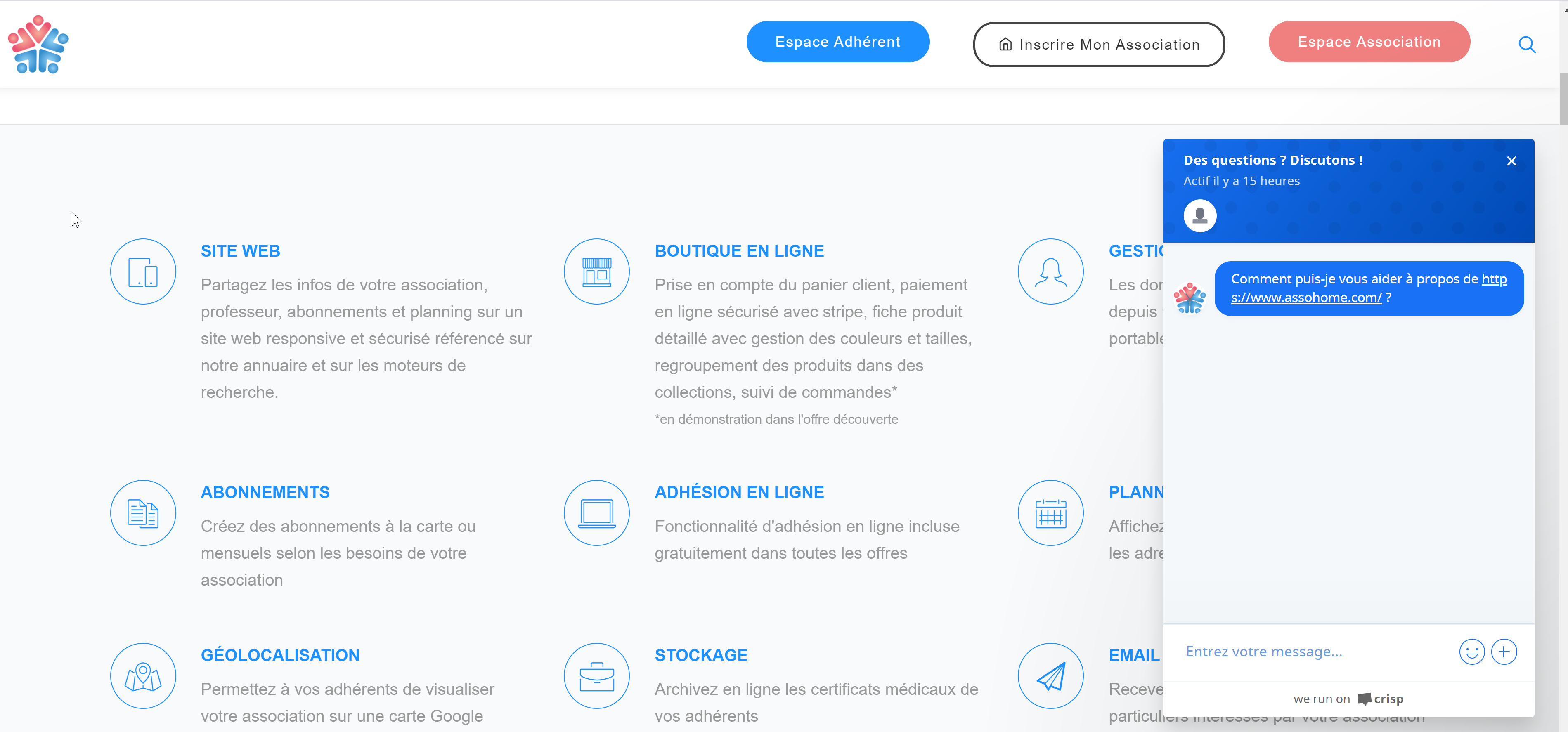Viewport: 1568px width, 732px height.
Task: Click the Abonnements documents icon
Action: (143, 513)
